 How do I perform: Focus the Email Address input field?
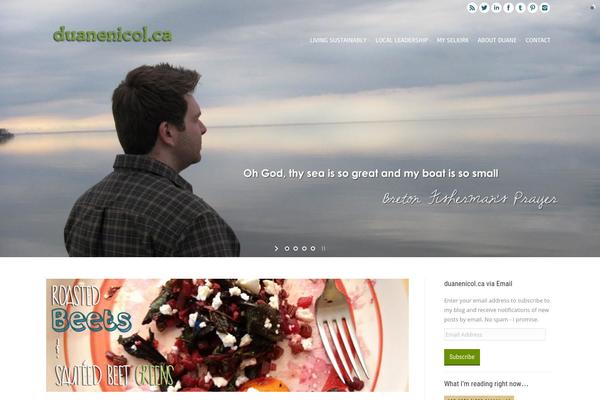pos(495,335)
